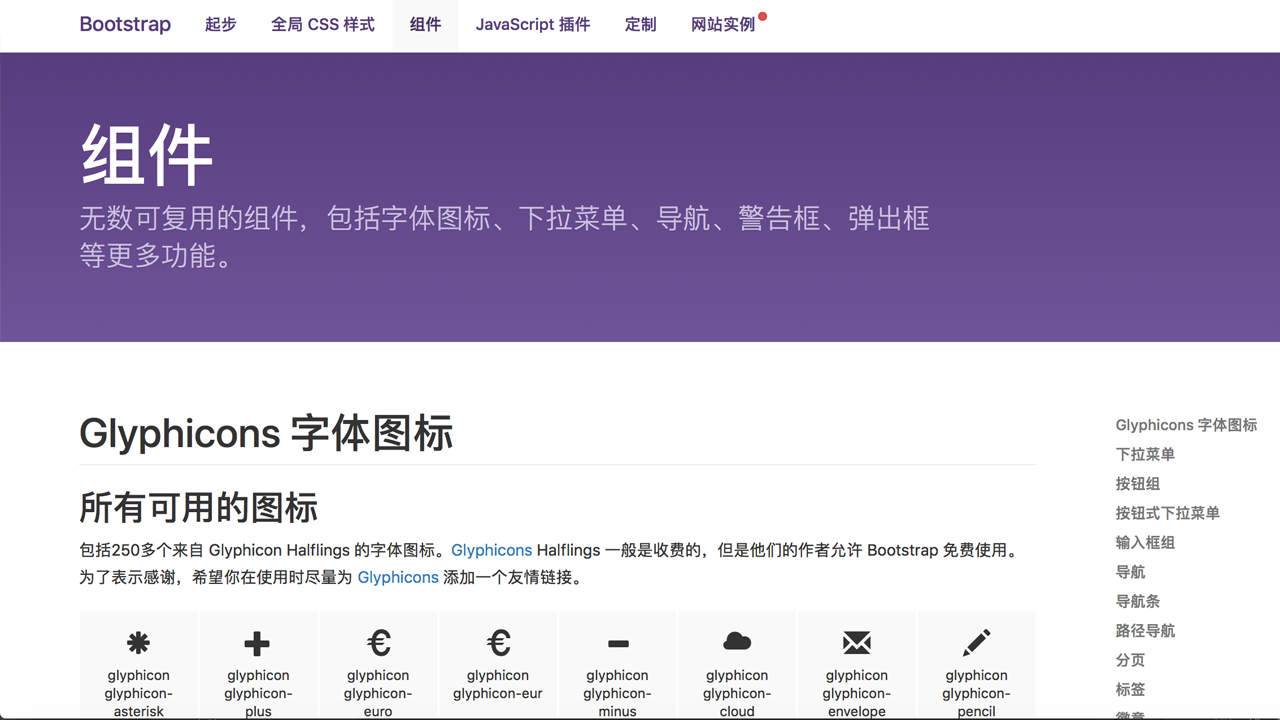Click the Glyphicons 字体图标 main heading
Viewport: 1280px width, 720px height.
tap(266, 434)
